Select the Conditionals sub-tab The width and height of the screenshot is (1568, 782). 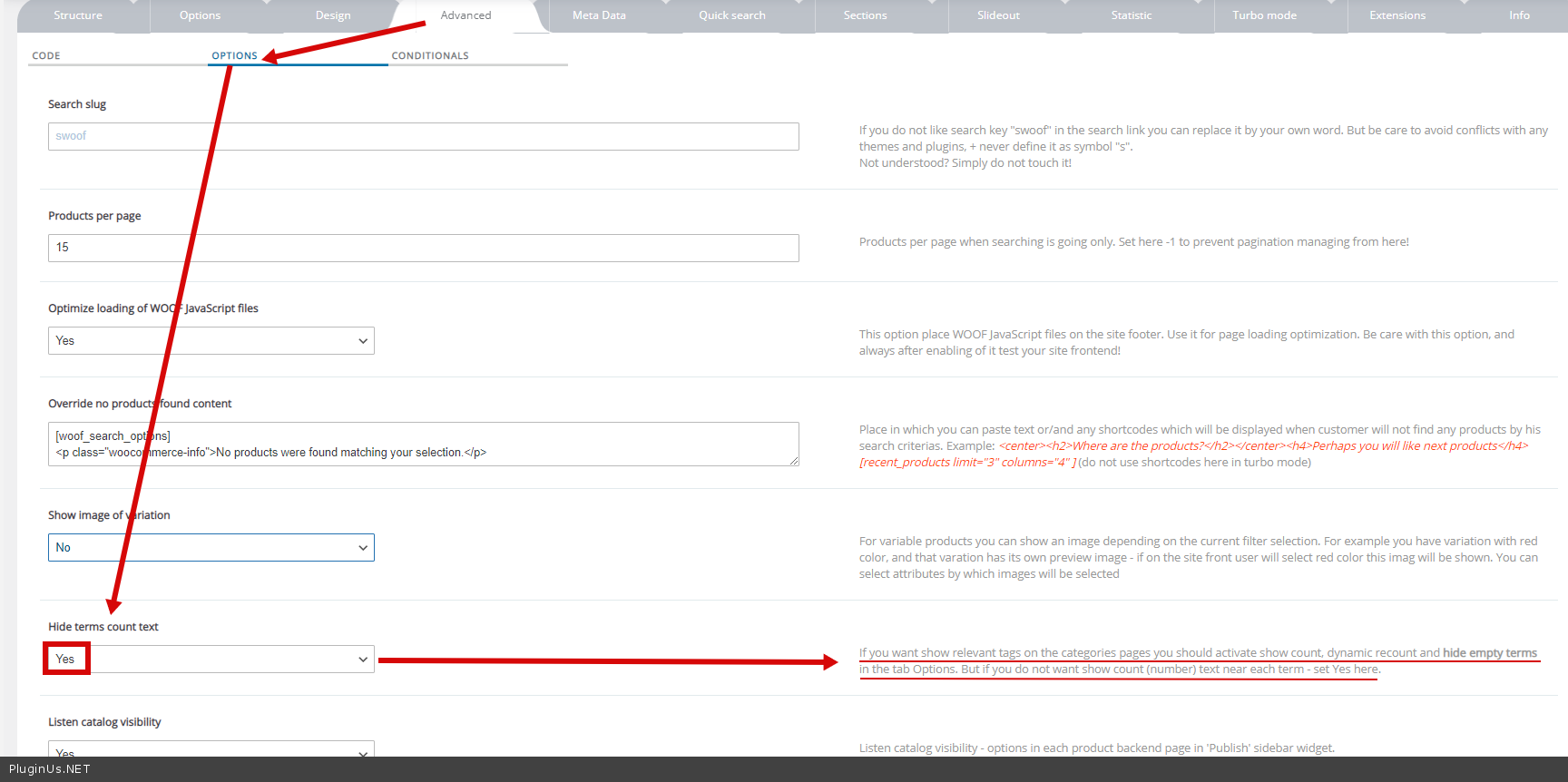click(430, 56)
